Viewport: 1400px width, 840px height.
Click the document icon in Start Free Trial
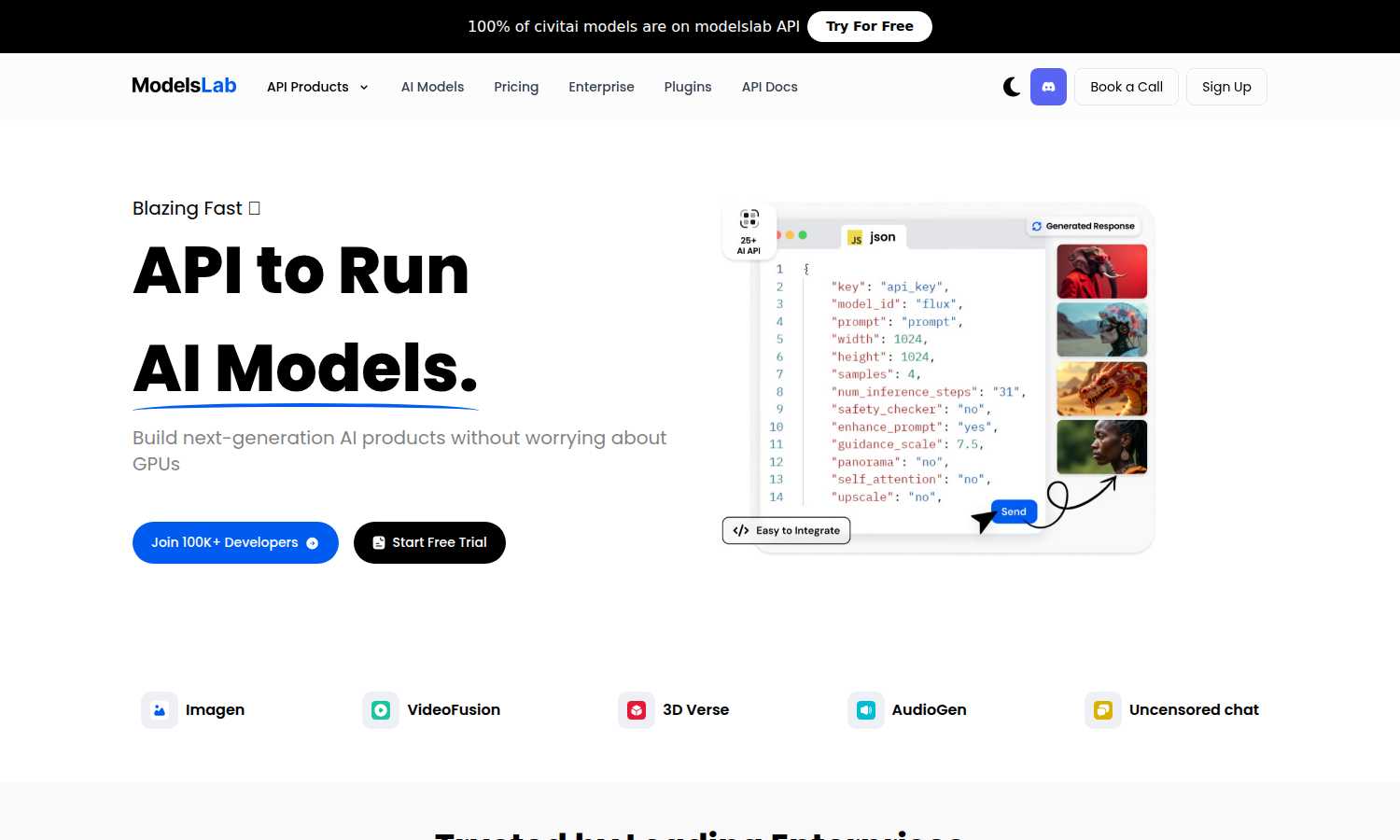[x=379, y=543]
